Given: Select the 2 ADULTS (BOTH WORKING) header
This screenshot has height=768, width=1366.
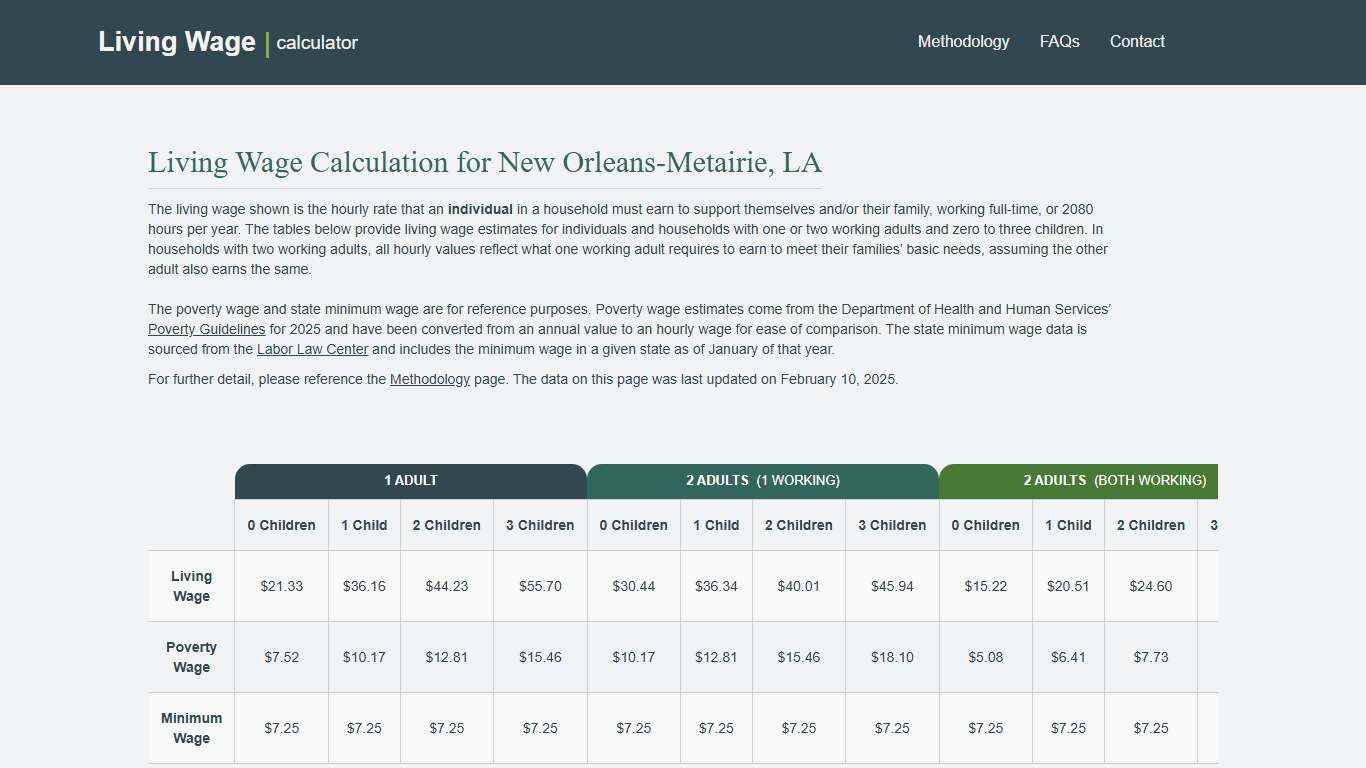Looking at the screenshot, I should [x=1116, y=480].
